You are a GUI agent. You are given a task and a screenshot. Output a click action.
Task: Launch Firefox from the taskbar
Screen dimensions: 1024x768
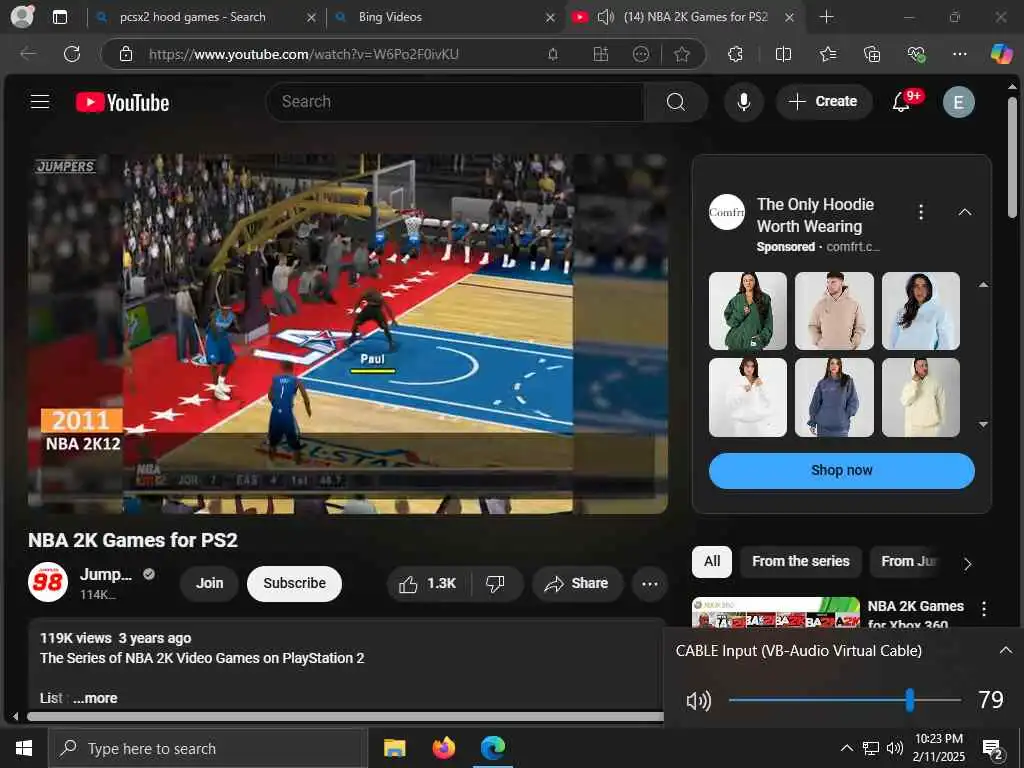(x=443, y=748)
